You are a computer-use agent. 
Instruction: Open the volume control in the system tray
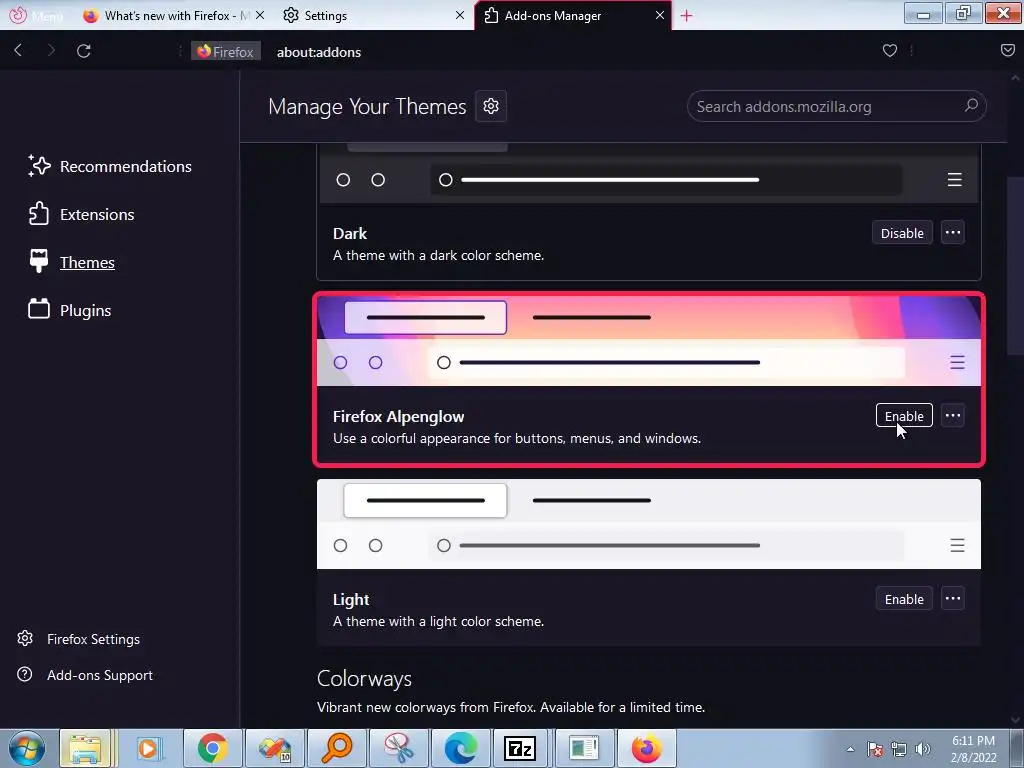(923, 749)
